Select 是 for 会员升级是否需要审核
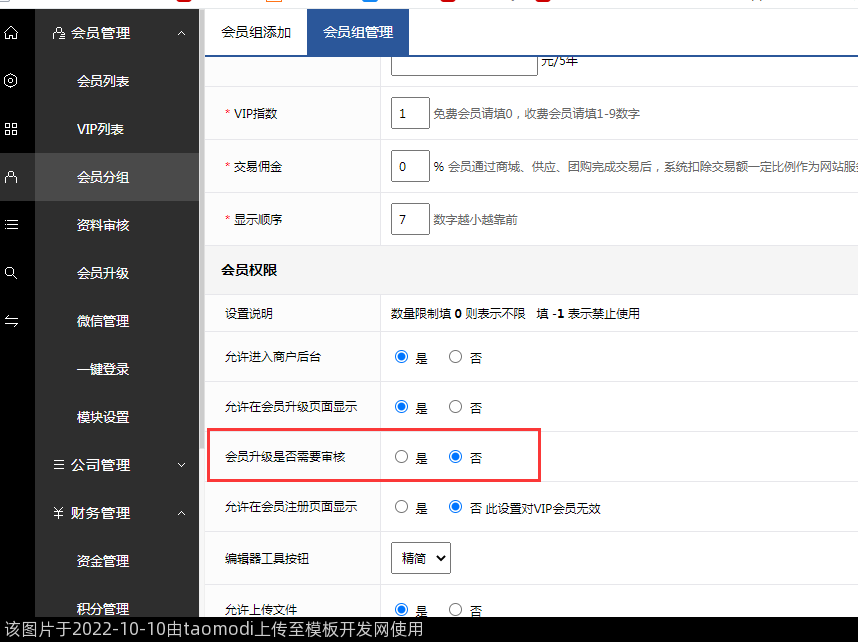Image resolution: width=858 pixels, height=642 pixels. (x=402, y=457)
